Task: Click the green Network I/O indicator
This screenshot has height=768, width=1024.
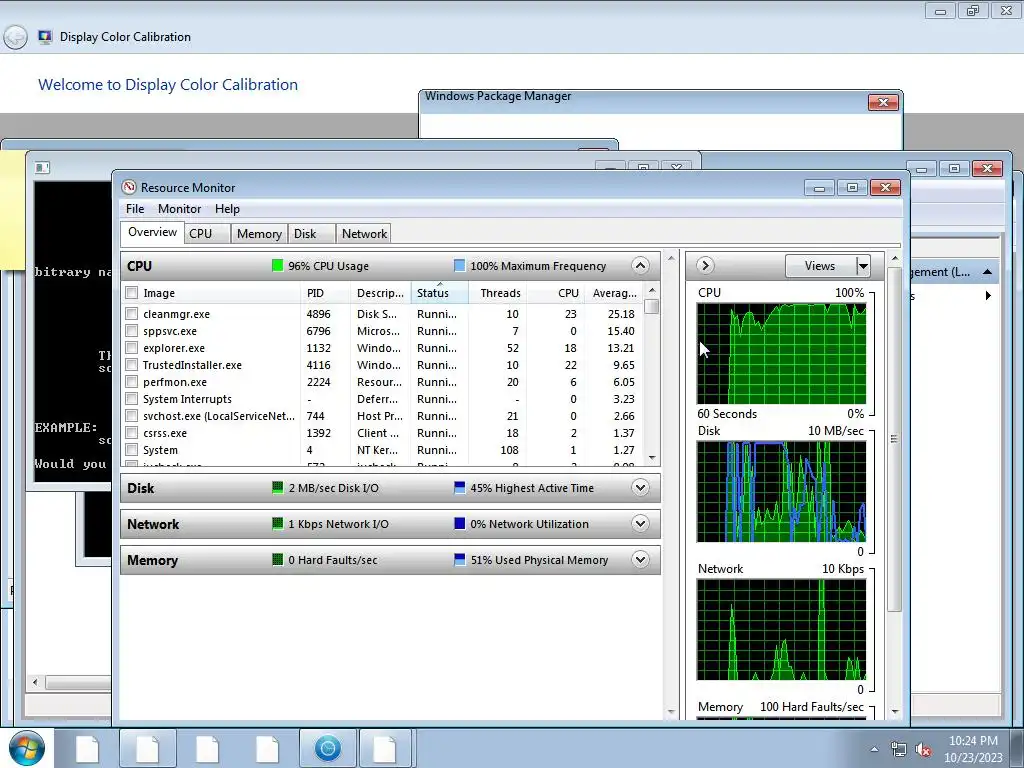Action: [x=278, y=523]
